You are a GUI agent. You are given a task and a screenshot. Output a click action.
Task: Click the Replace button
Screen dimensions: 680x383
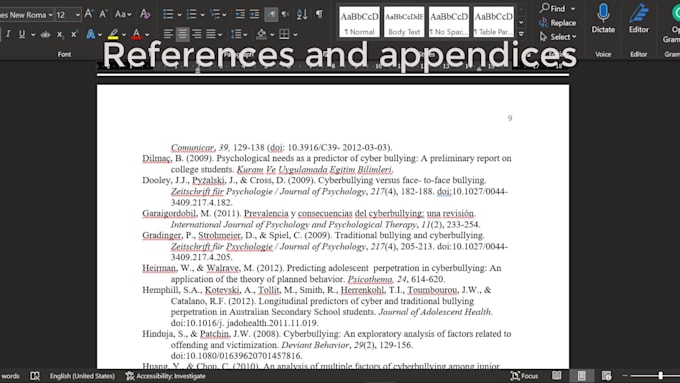[558, 23]
